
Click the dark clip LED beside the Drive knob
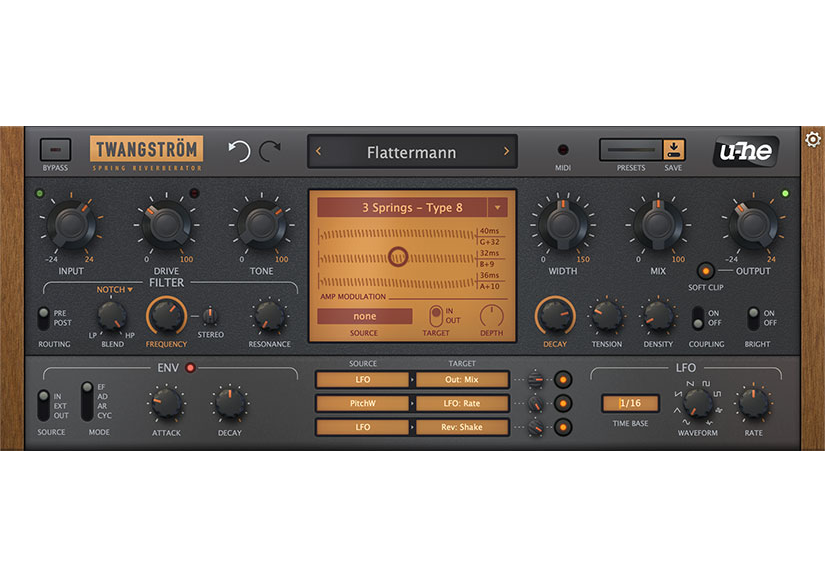(194, 193)
